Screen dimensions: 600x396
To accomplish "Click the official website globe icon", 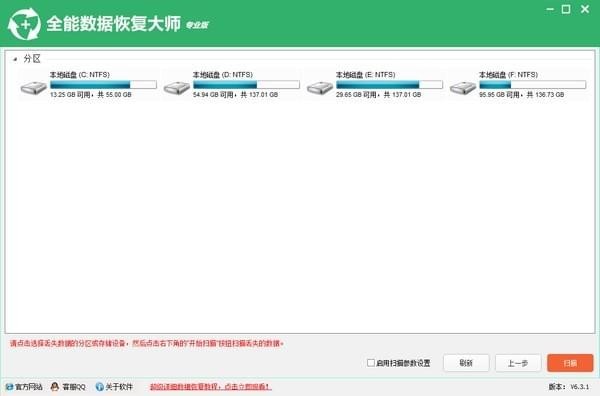I will 9,387.
